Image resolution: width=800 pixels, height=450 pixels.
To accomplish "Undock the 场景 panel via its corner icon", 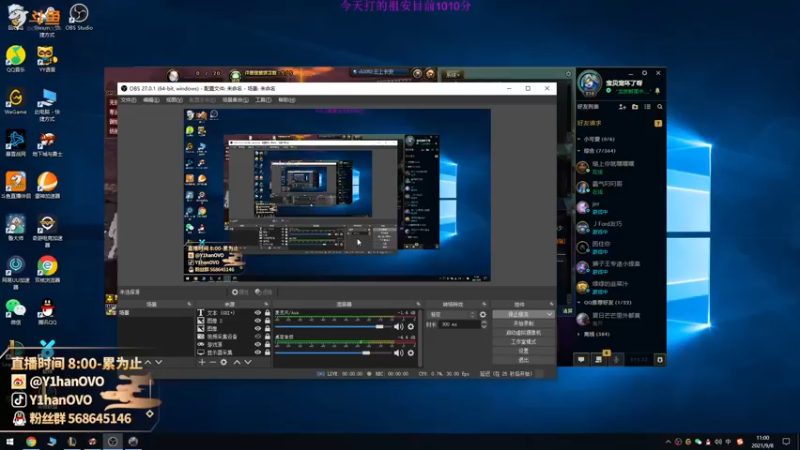I will point(189,304).
